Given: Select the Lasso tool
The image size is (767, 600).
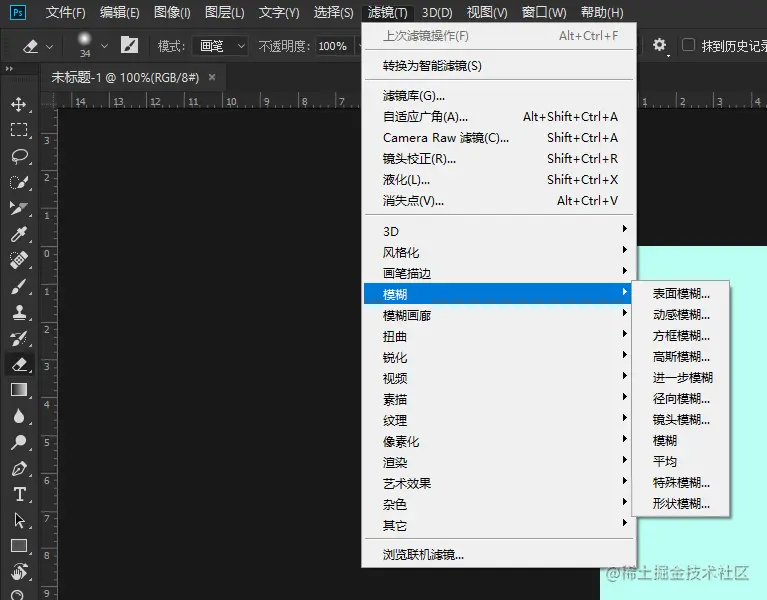Looking at the screenshot, I should (x=19, y=156).
